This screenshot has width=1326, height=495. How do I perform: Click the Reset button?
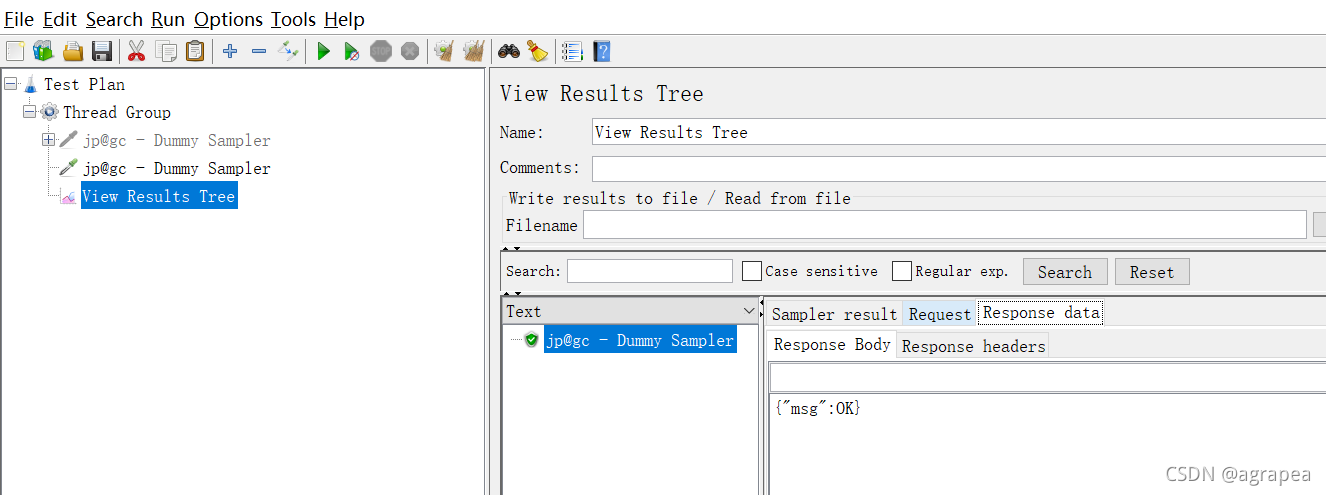tap(1152, 272)
